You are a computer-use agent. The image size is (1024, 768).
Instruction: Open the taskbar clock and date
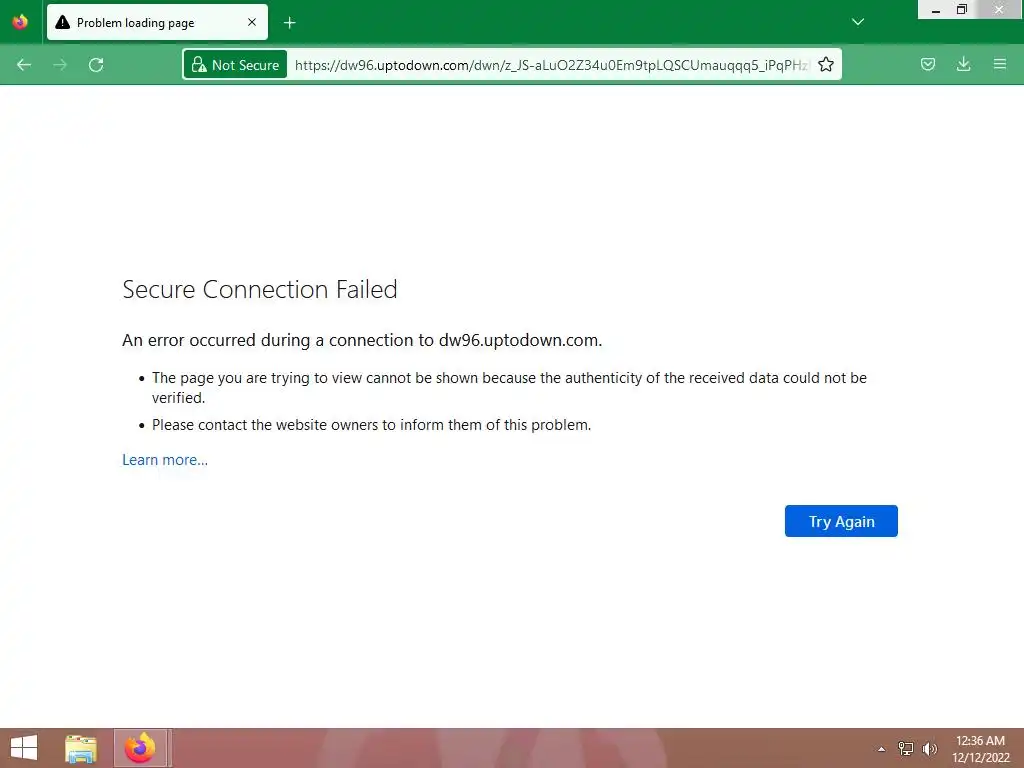coord(980,748)
